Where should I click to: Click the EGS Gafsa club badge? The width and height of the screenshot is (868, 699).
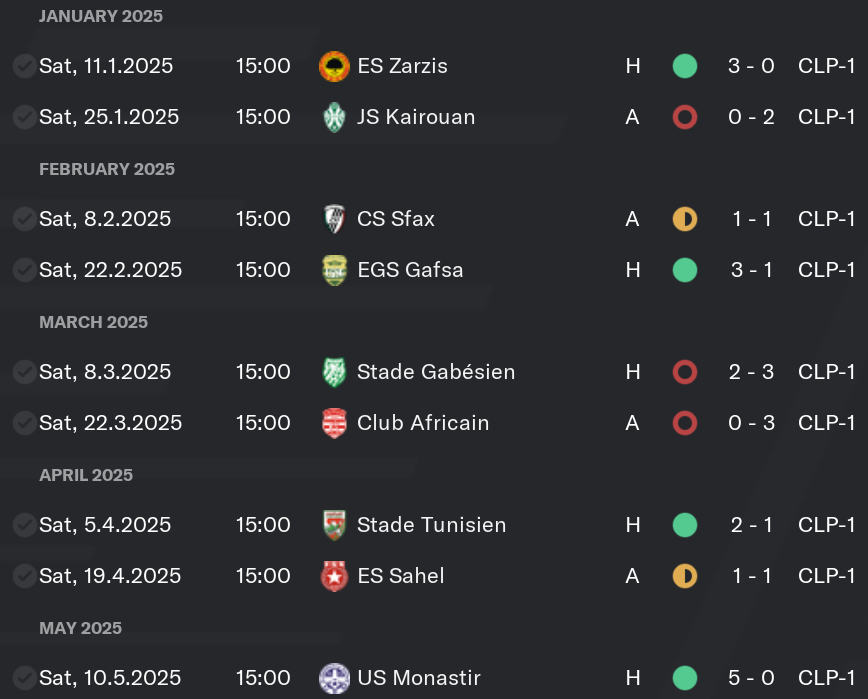click(334, 270)
